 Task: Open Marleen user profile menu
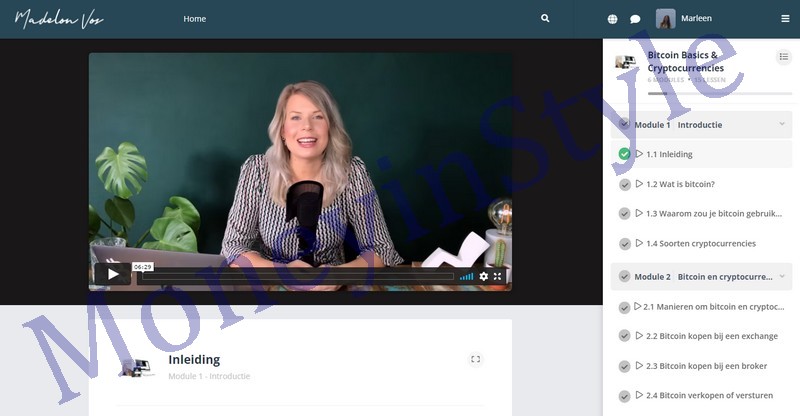click(686, 19)
